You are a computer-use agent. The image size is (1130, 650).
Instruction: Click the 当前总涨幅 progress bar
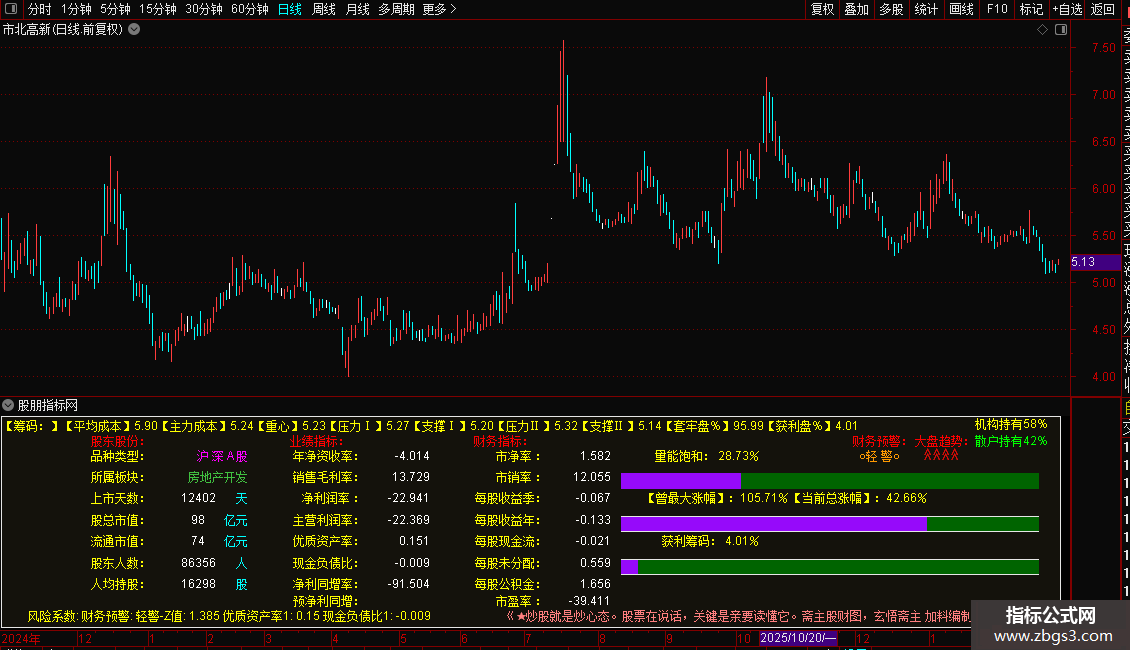pyautogui.click(x=829, y=524)
